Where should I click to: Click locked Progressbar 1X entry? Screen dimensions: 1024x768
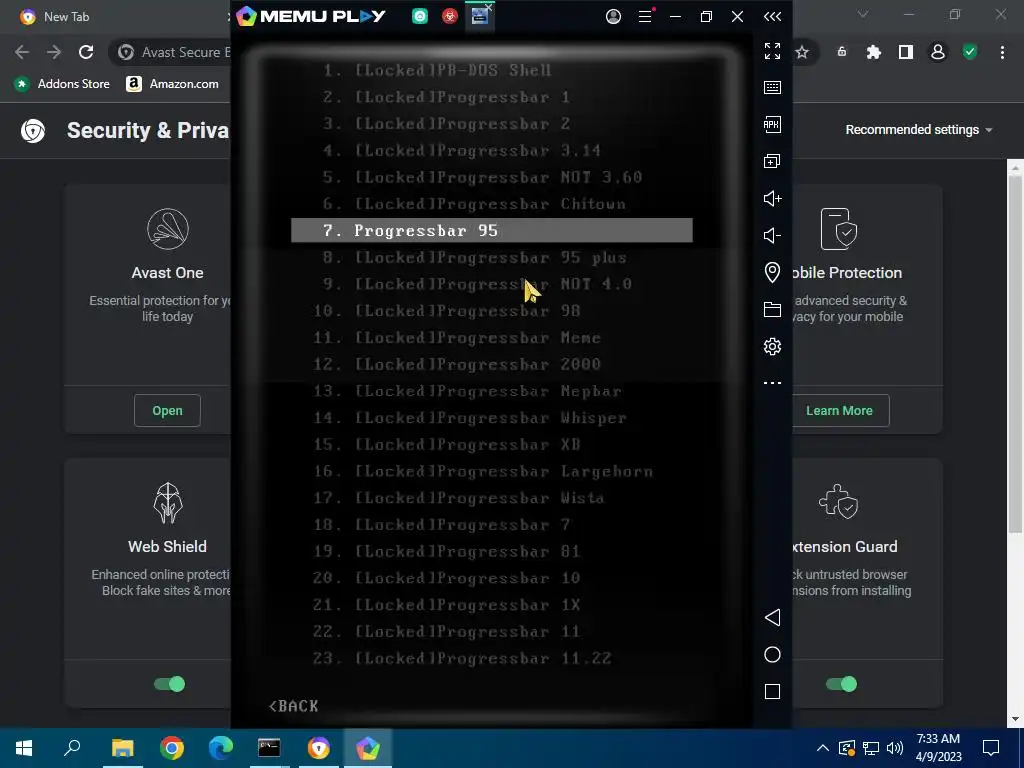447,605
